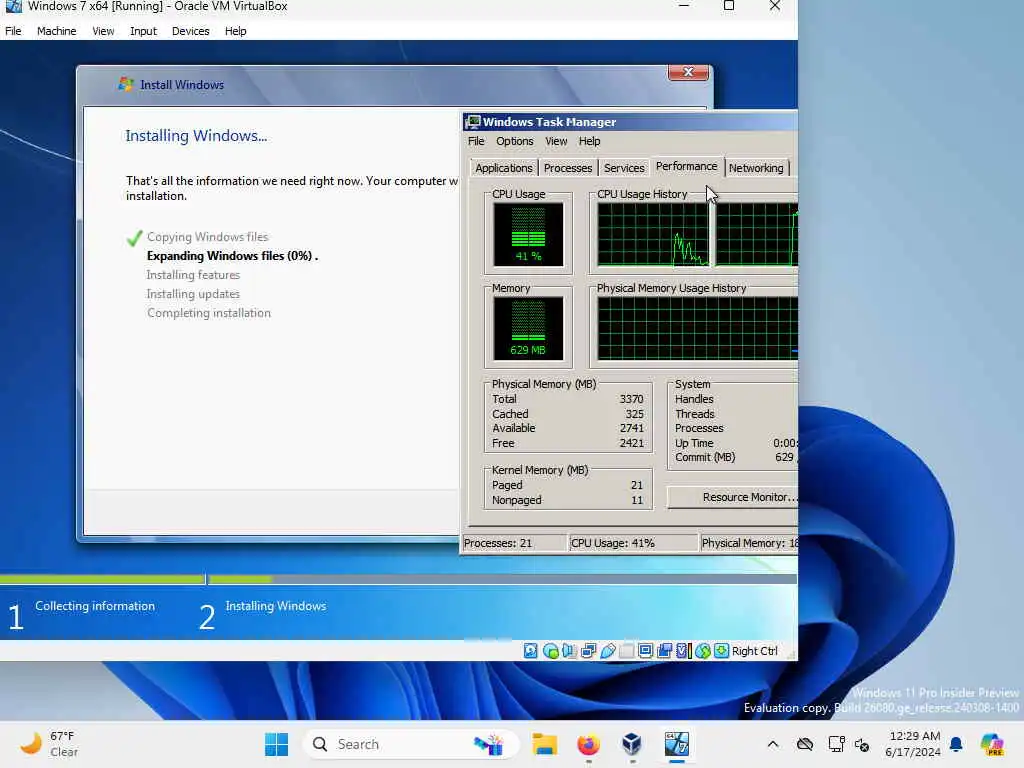Screen dimensions: 1024x768
Task: Click the CPU Usage History graph
Action: (697, 234)
